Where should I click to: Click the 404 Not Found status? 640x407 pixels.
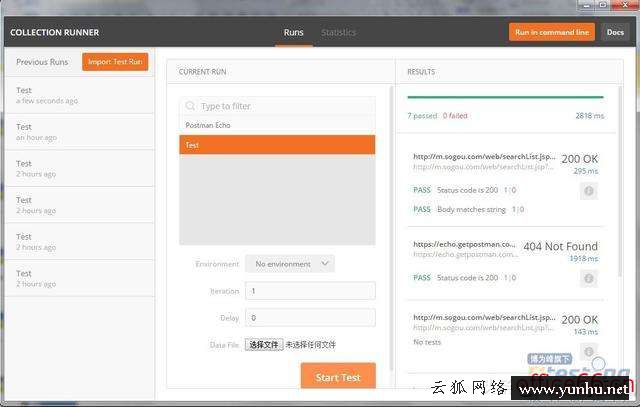point(560,246)
